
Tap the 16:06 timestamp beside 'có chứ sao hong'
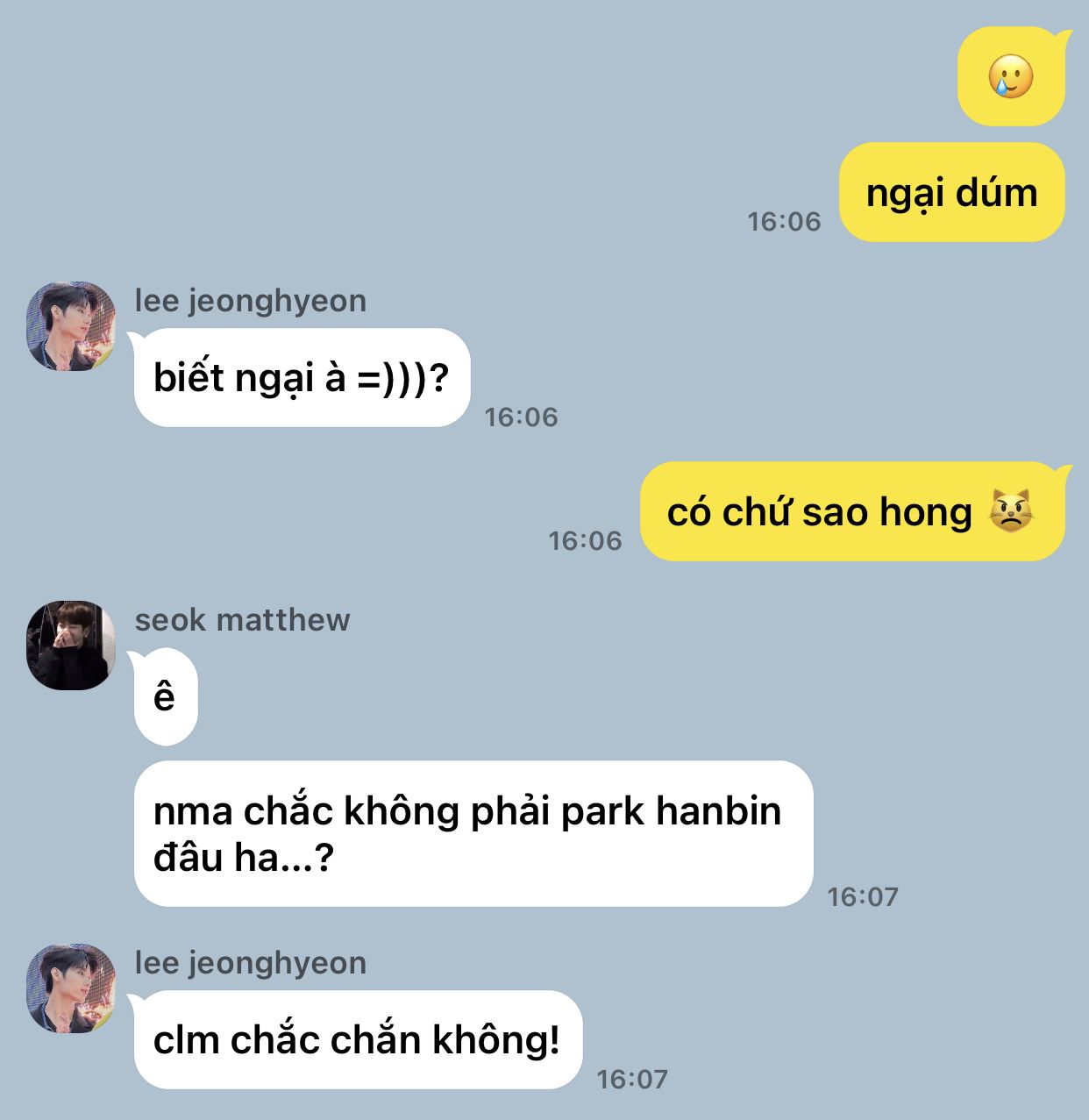pos(586,541)
